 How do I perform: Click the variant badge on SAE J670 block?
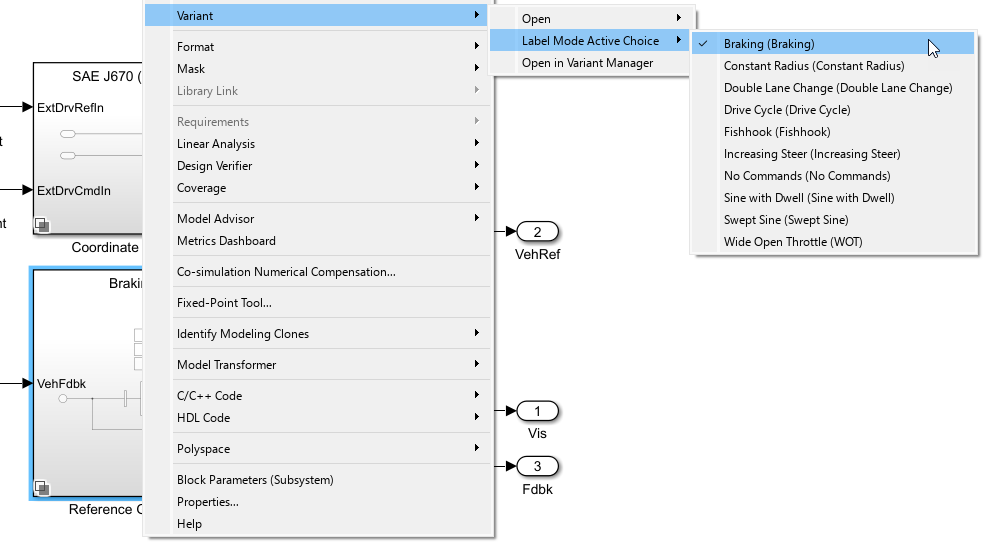coord(41,223)
